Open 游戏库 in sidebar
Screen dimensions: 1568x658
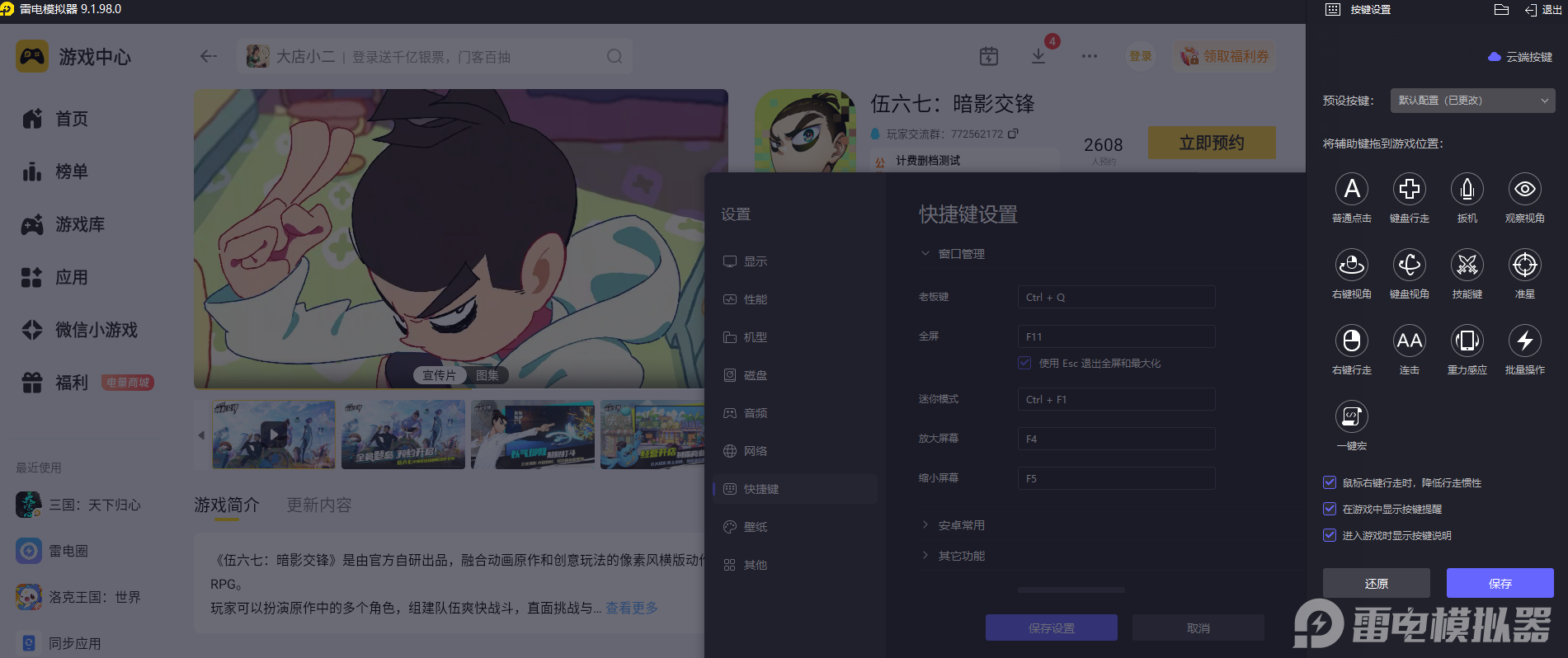(x=63, y=224)
